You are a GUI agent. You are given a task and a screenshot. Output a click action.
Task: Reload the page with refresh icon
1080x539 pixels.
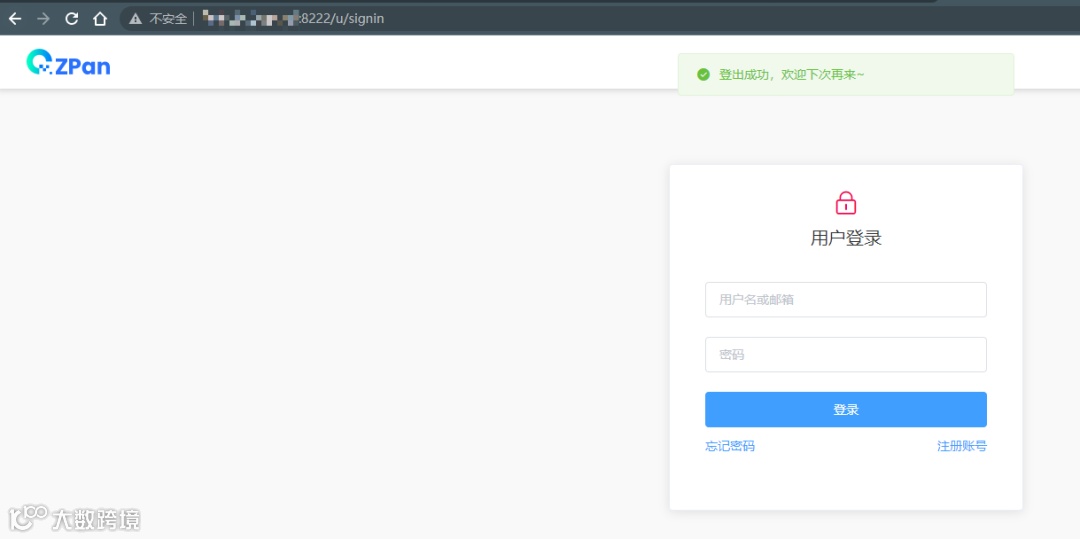[72, 19]
